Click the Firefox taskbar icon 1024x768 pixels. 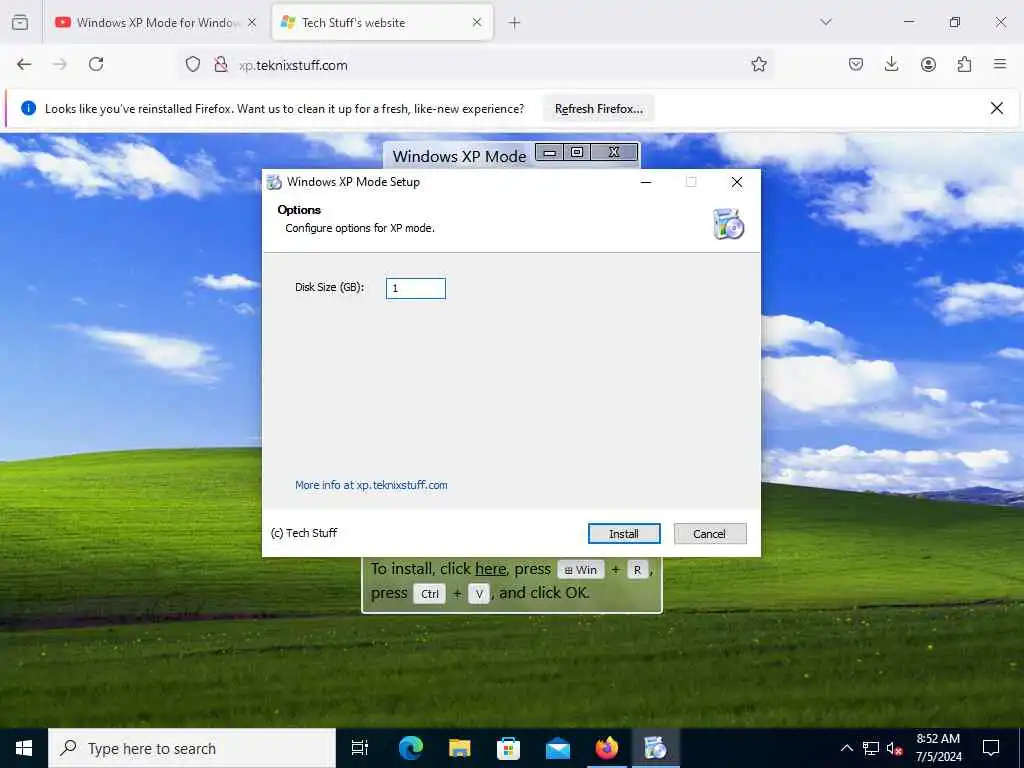pyautogui.click(x=607, y=748)
